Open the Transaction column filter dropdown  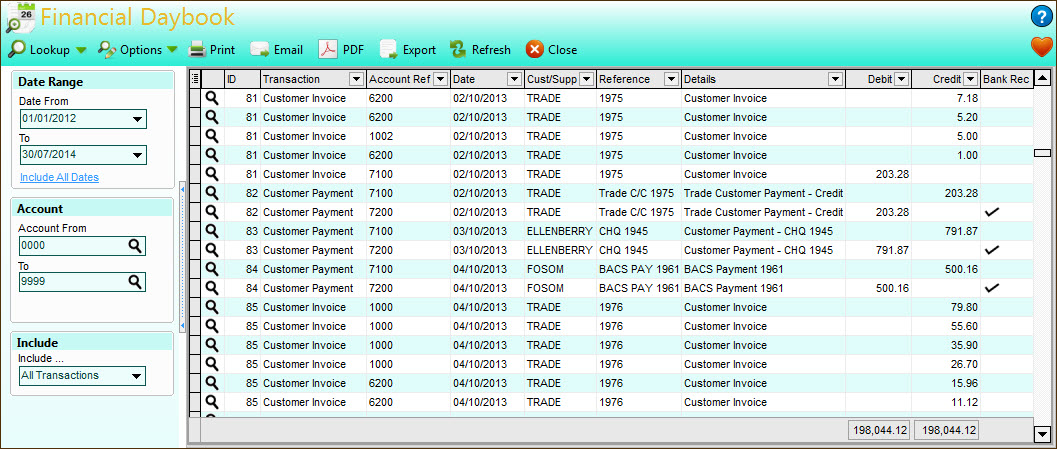355,79
